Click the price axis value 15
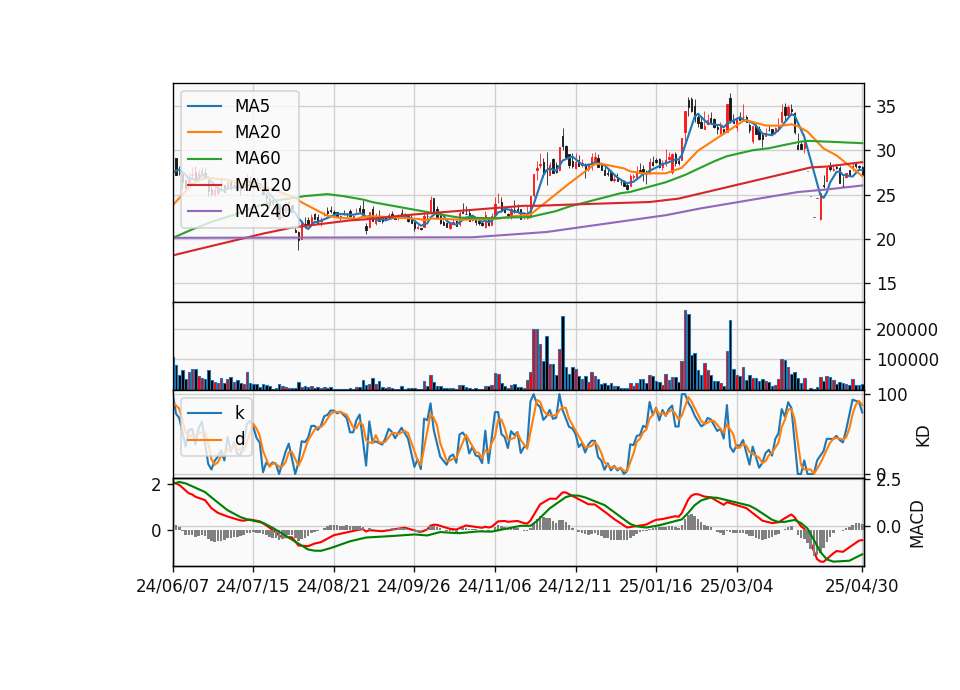The height and width of the screenshot is (690, 960). click(x=885, y=284)
